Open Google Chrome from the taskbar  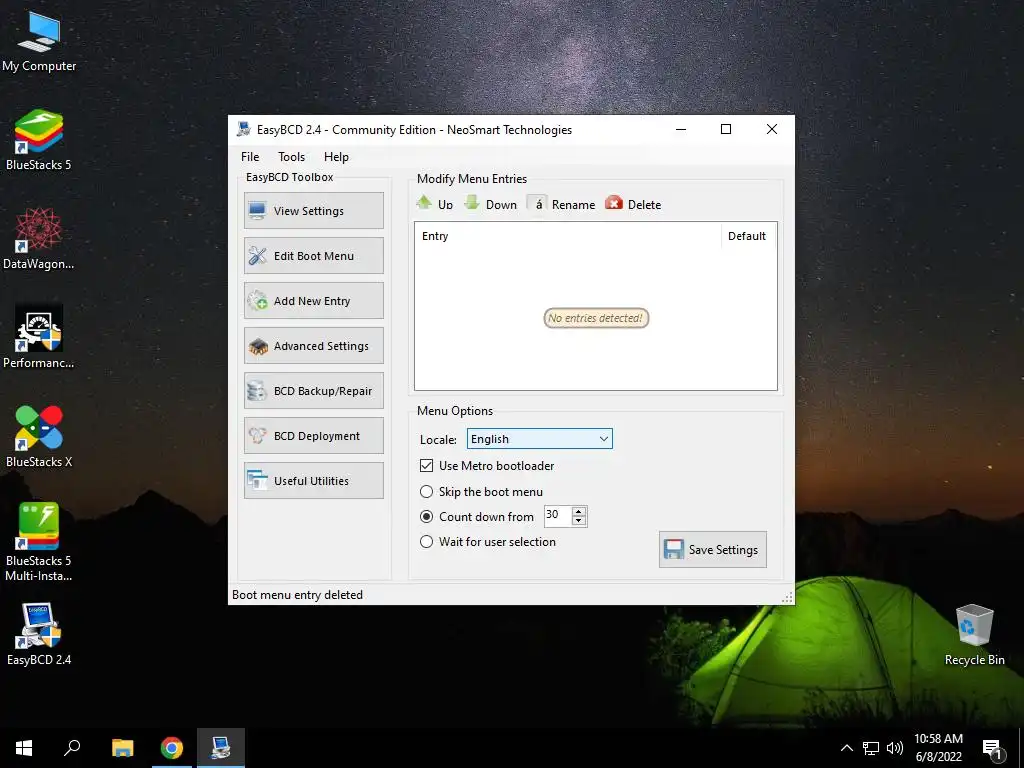[172, 748]
